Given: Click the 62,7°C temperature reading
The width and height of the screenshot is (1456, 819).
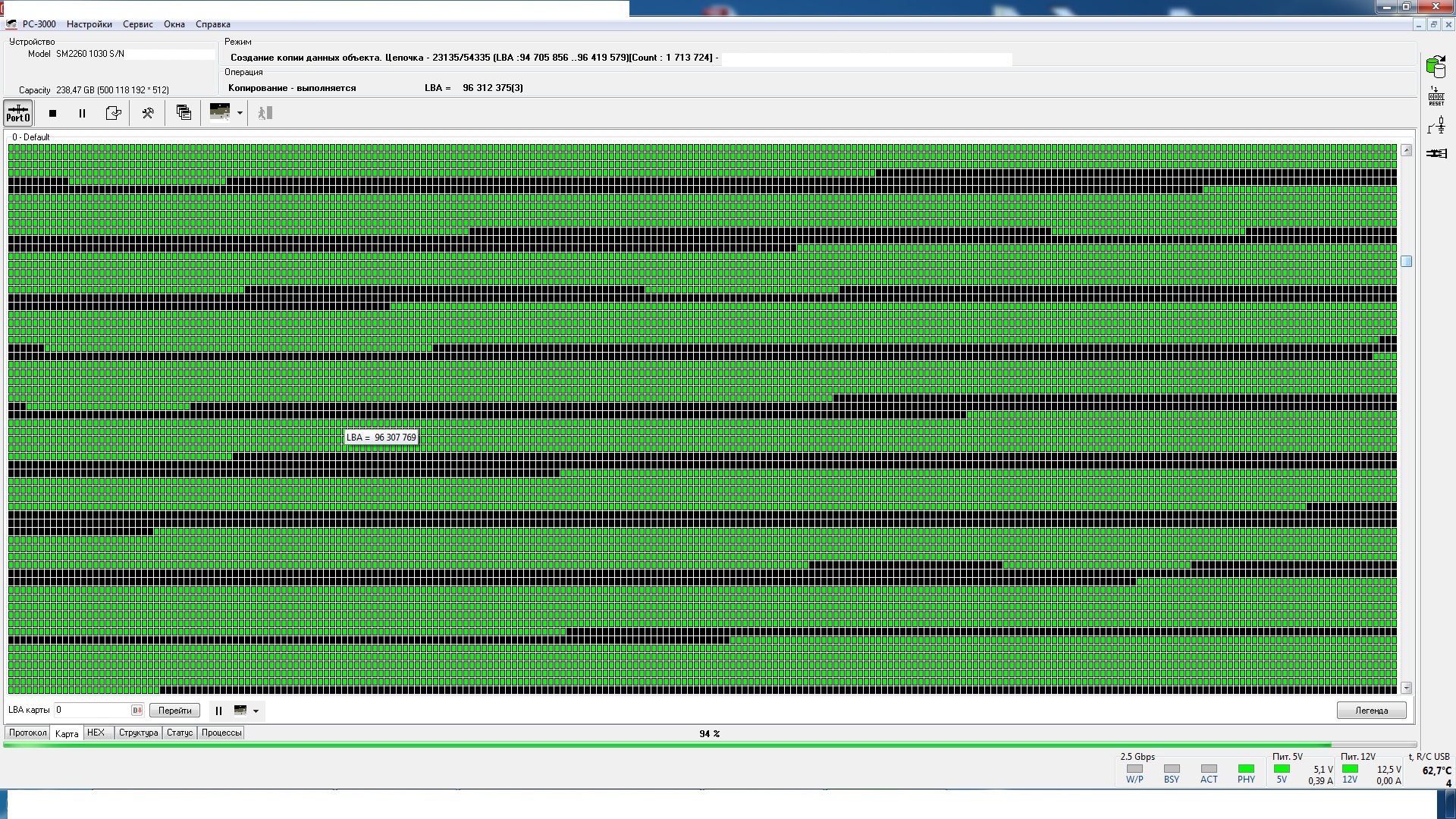Looking at the screenshot, I should (x=1436, y=770).
